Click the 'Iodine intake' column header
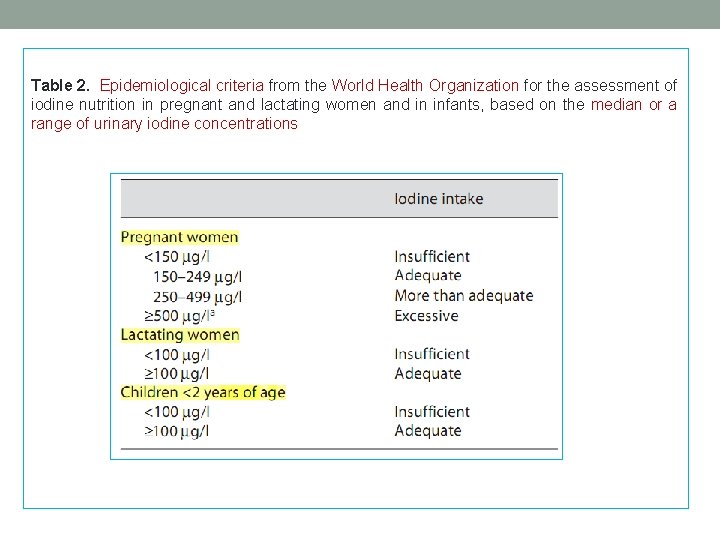Image resolution: width=720 pixels, height=540 pixels. 439,199
